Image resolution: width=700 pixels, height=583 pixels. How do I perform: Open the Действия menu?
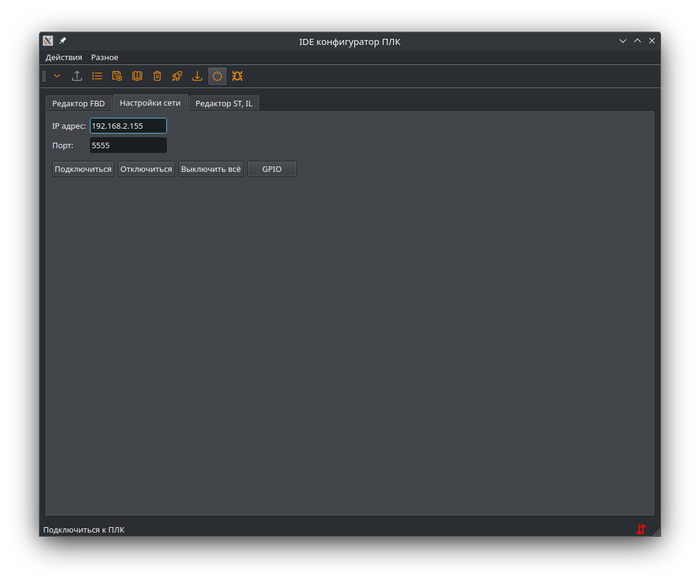64,57
